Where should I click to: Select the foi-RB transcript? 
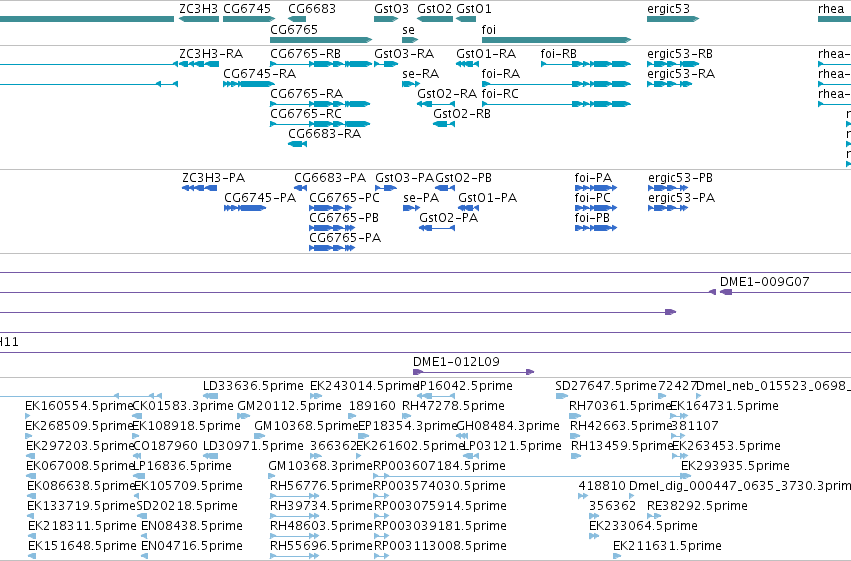click(x=586, y=64)
